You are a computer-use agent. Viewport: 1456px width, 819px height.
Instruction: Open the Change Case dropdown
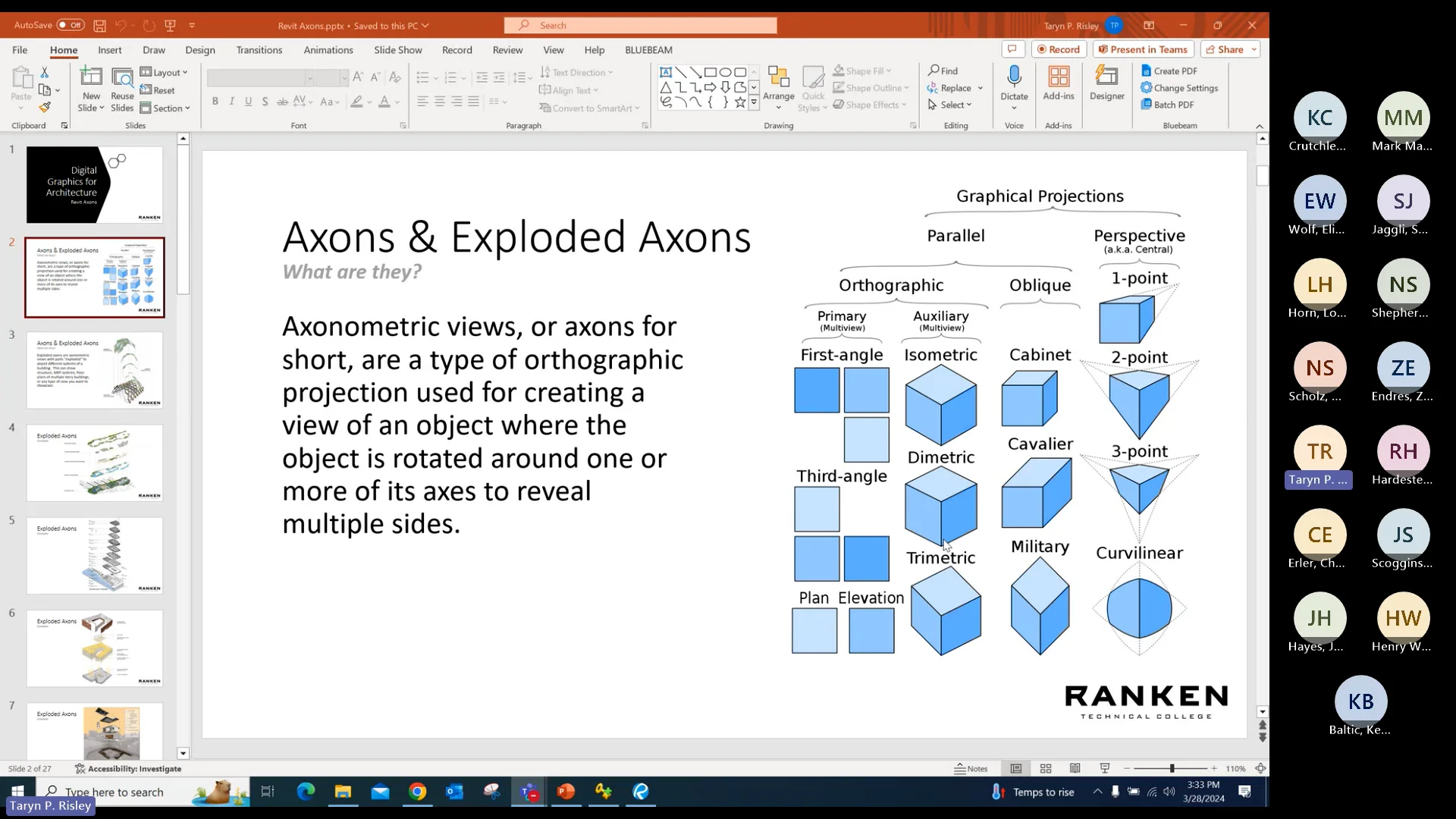click(331, 102)
